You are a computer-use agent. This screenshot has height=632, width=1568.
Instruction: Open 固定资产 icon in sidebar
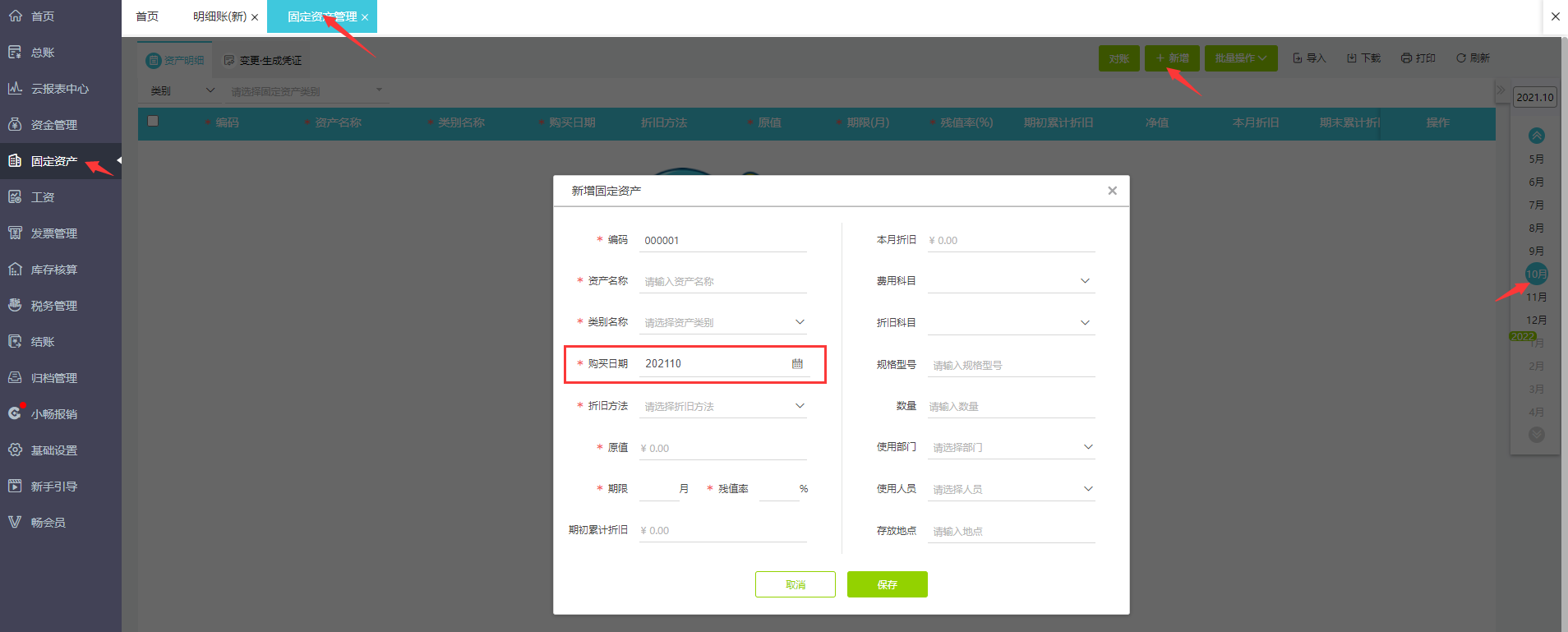tap(15, 161)
